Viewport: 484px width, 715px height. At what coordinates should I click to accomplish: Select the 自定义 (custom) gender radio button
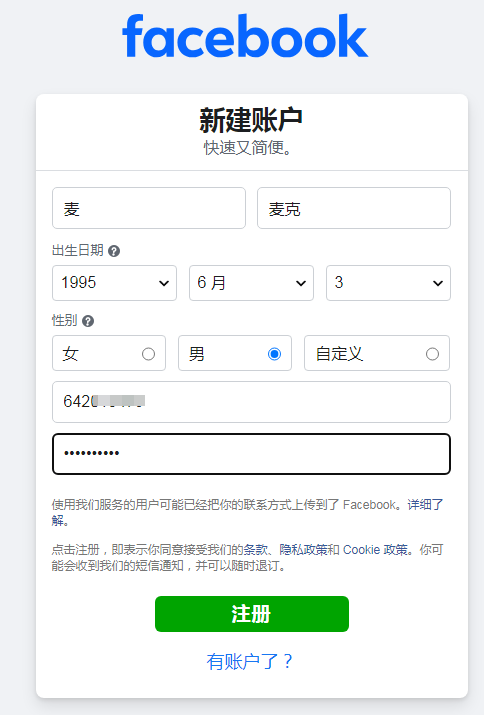click(x=432, y=354)
